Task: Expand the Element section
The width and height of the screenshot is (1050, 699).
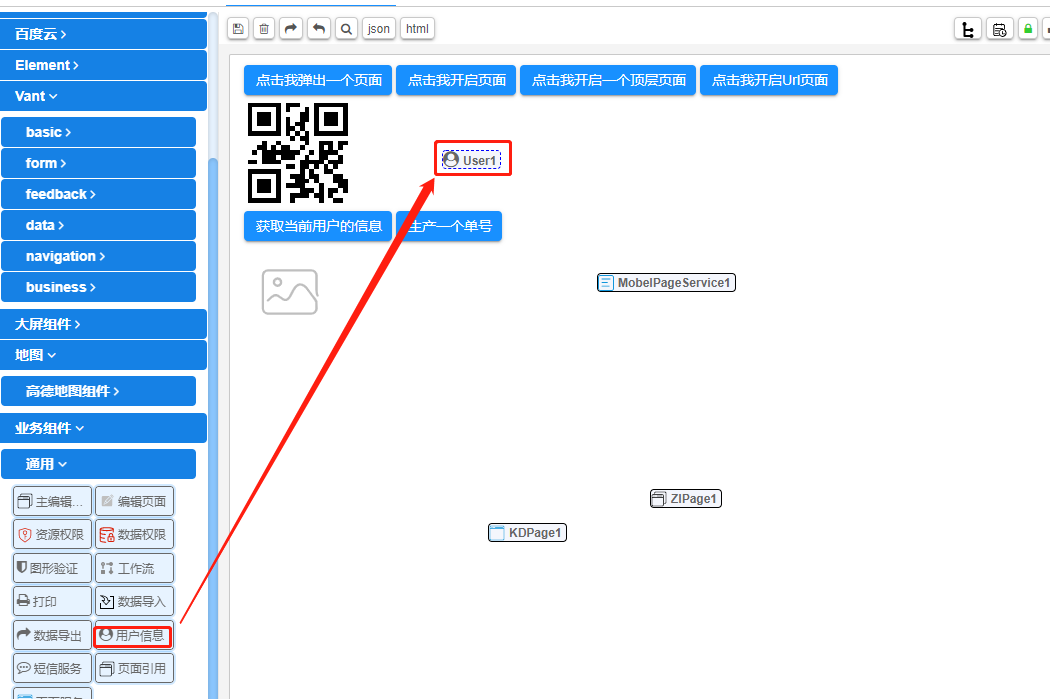Action: 103,66
